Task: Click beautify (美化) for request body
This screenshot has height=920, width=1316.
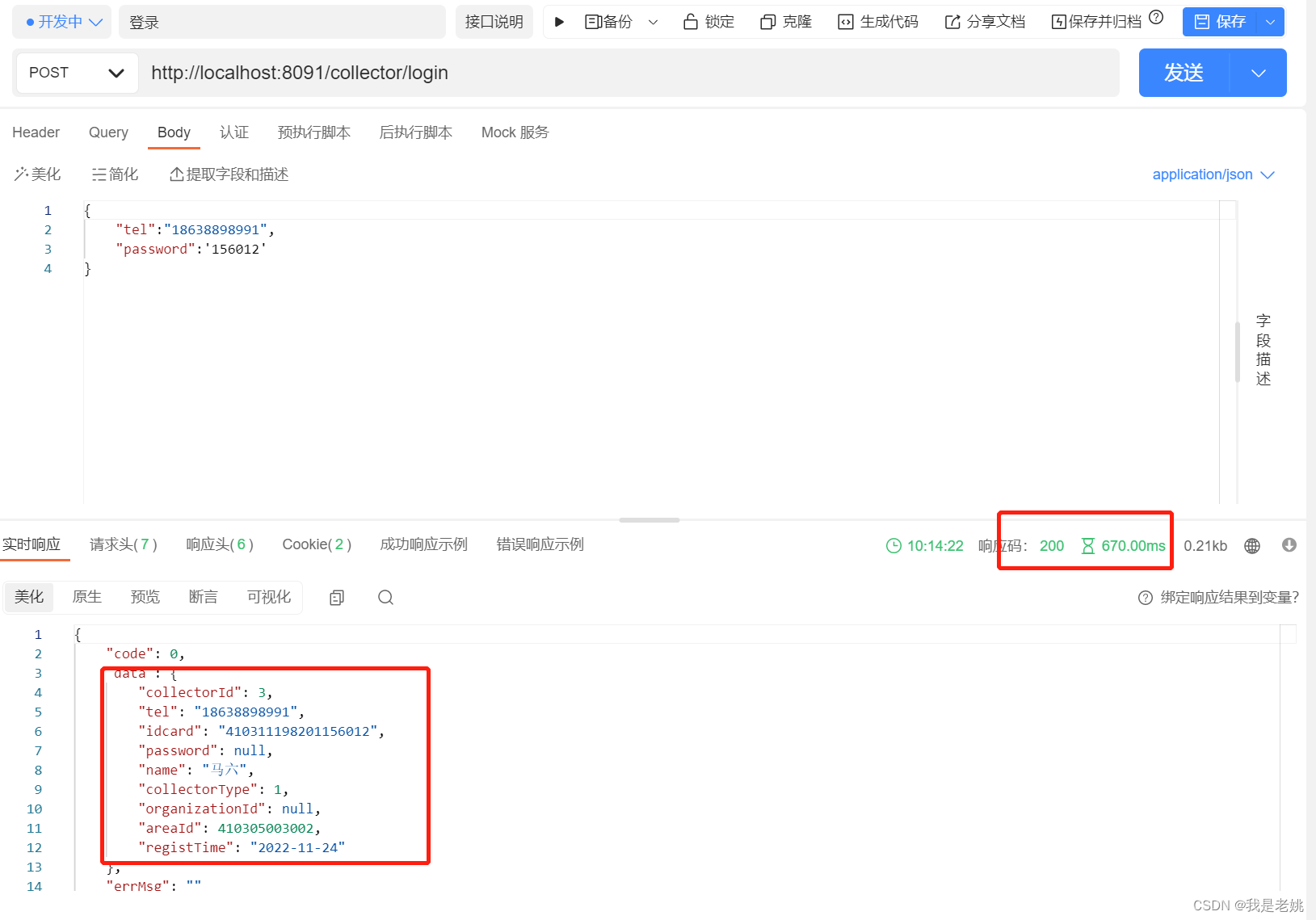Action: [x=37, y=174]
